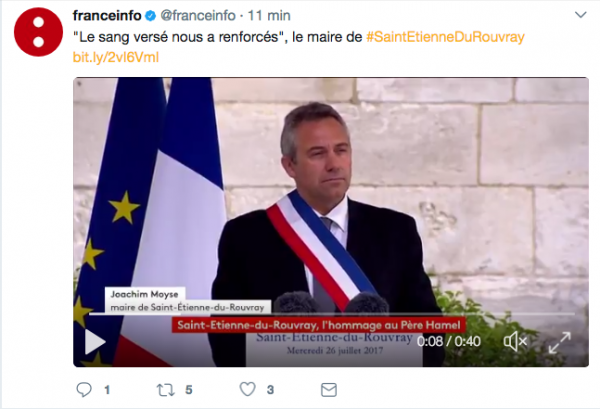Open the tweet options chevron menu
The width and height of the screenshot is (600, 409).
580,15
